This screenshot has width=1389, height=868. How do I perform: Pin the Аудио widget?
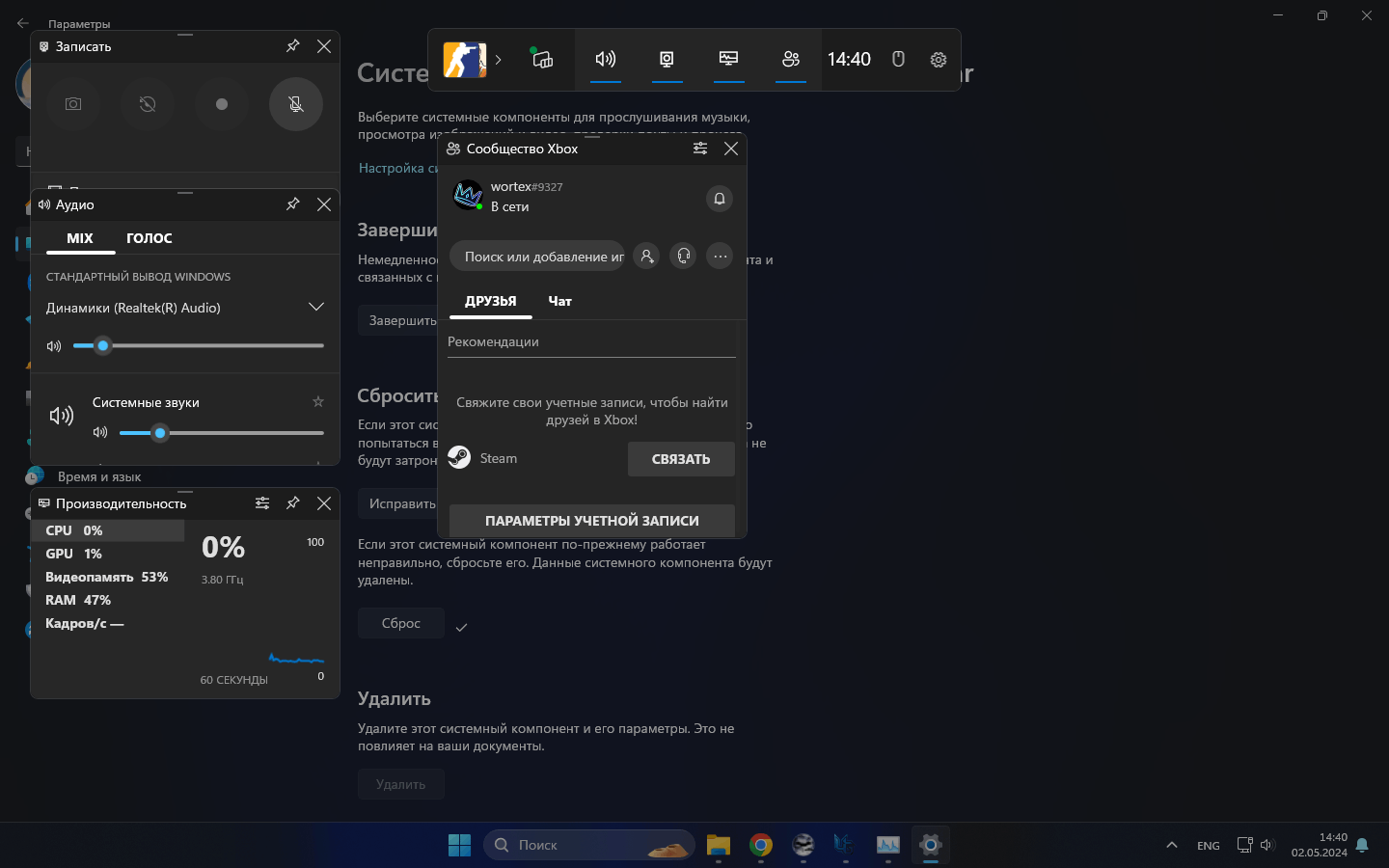[x=293, y=203]
